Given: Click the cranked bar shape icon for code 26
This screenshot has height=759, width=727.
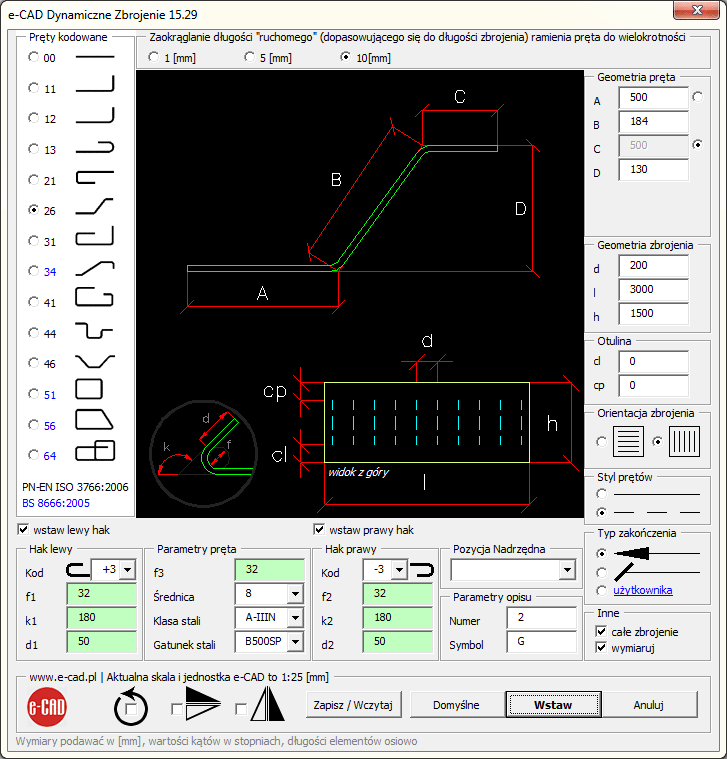Looking at the screenshot, I should point(95,207).
